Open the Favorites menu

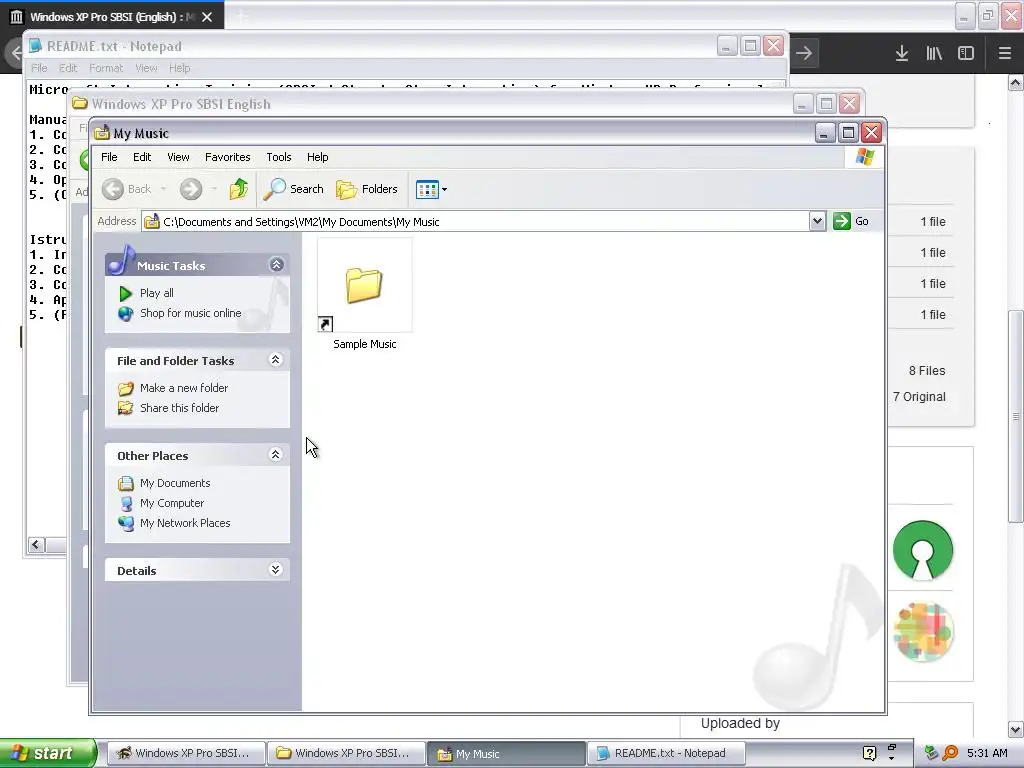pos(227,157)
